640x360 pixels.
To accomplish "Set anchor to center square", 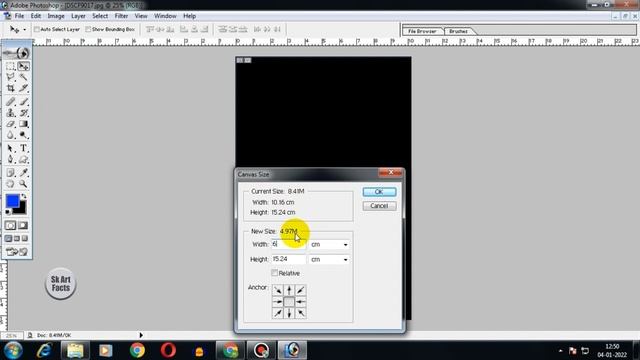I will 289,302.
